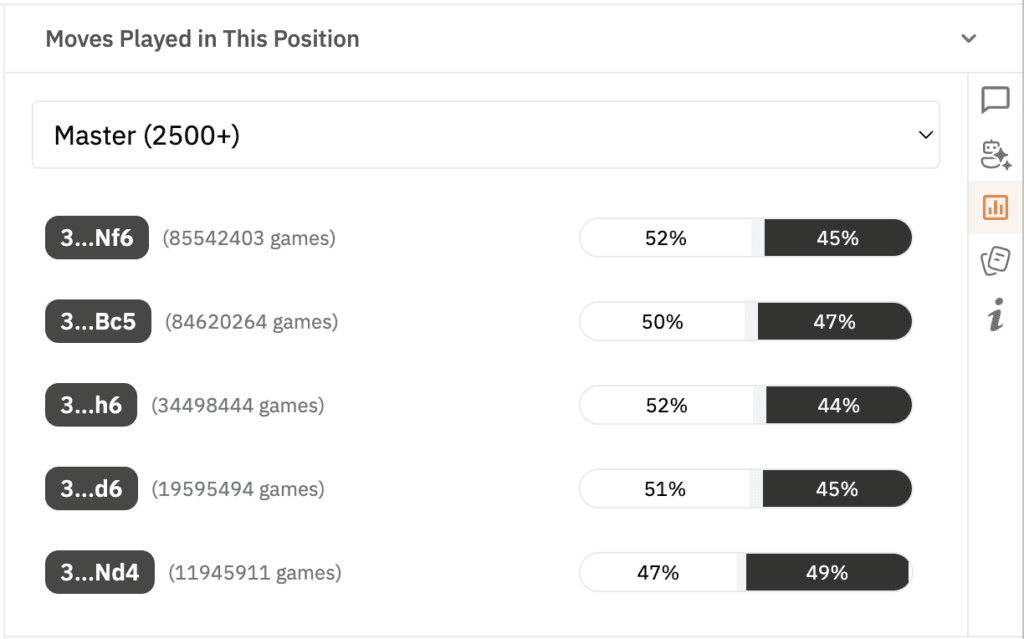Click the 47% black win bar for Bc5

point(835,321)
